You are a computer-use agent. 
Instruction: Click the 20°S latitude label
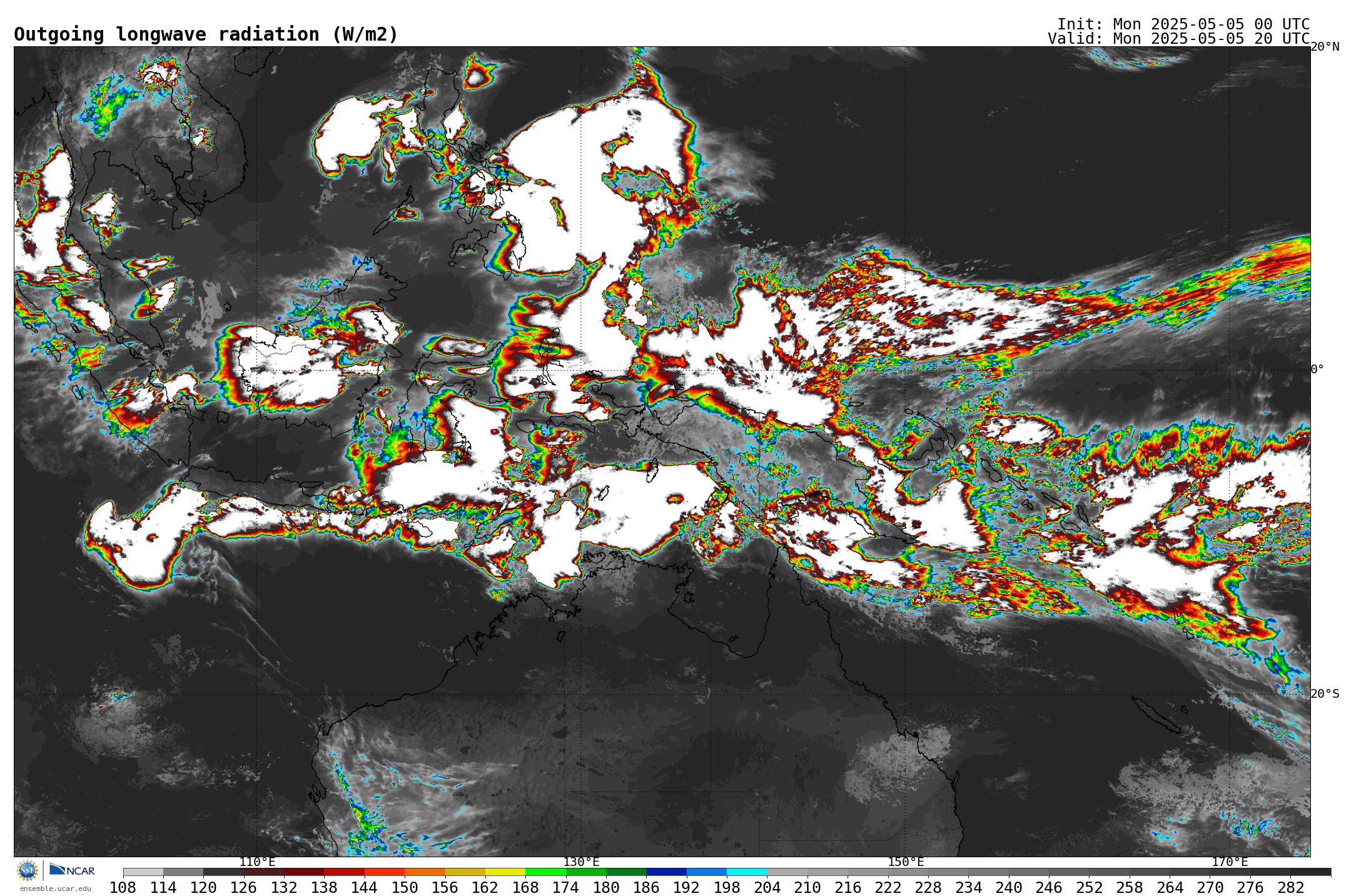pyautogui.click(x=1325, y=693)
